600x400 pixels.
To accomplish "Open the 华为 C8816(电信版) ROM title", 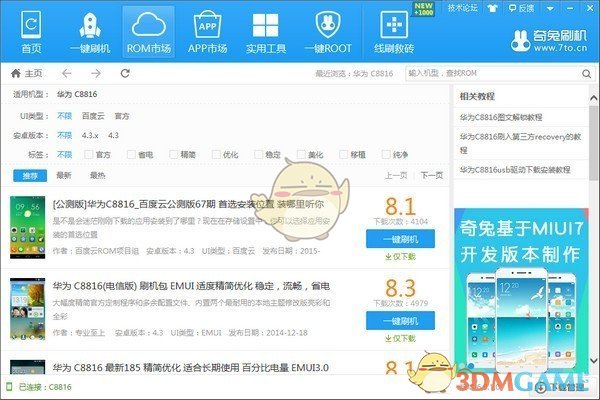I will pyautogui.click(x=191, y=286).
